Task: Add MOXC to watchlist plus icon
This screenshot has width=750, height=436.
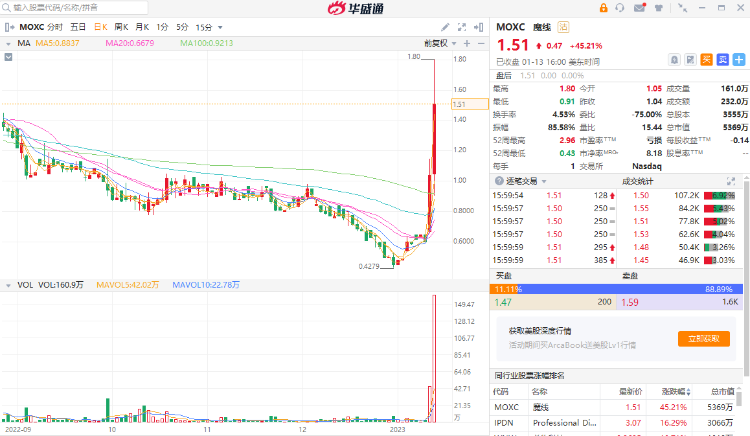Action: pyautogui.click(x=739, y=60)
